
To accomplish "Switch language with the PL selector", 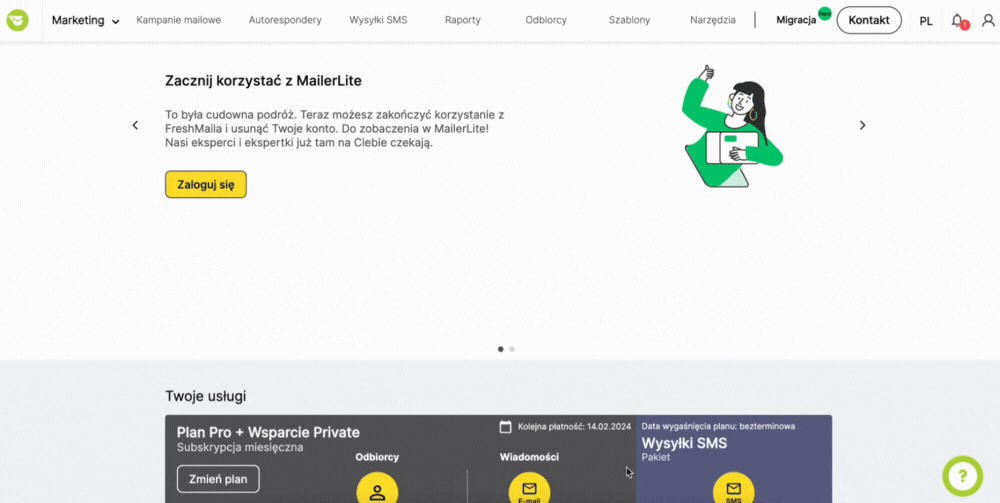I will pos(925,21).
